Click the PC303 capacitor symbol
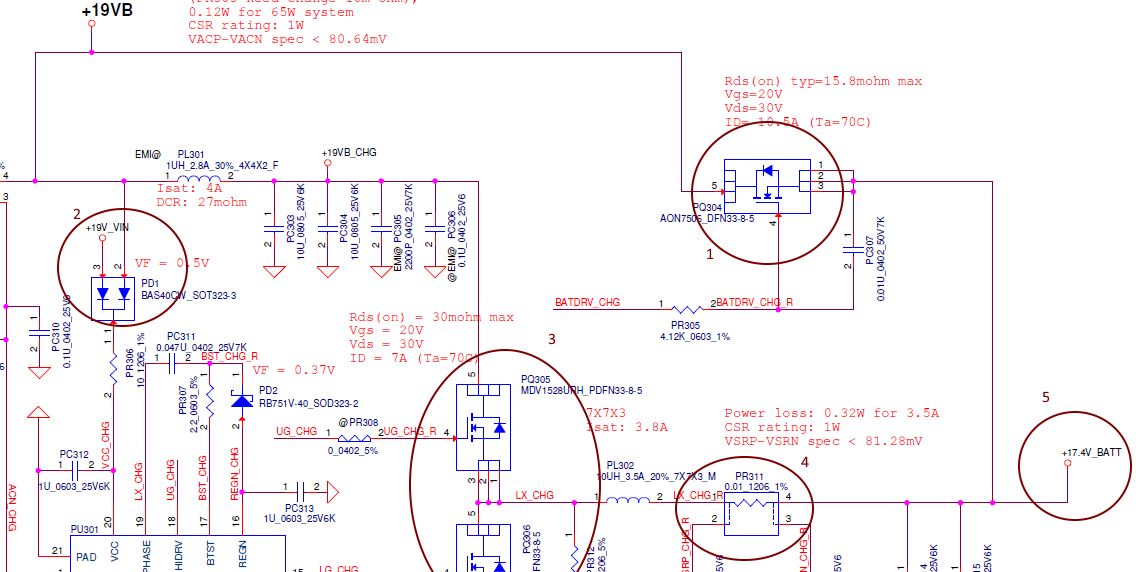The image size is (1140, 572). tap(274, 228)
